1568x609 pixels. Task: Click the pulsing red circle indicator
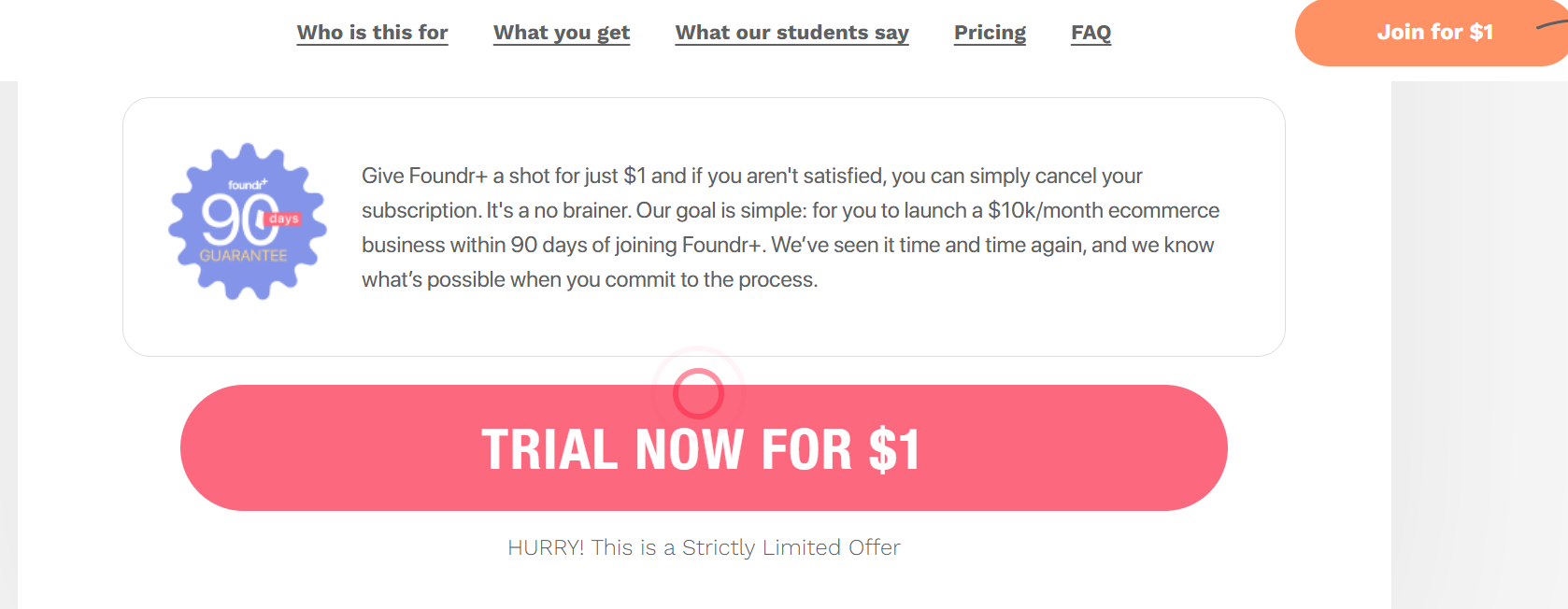pos(698,393)
